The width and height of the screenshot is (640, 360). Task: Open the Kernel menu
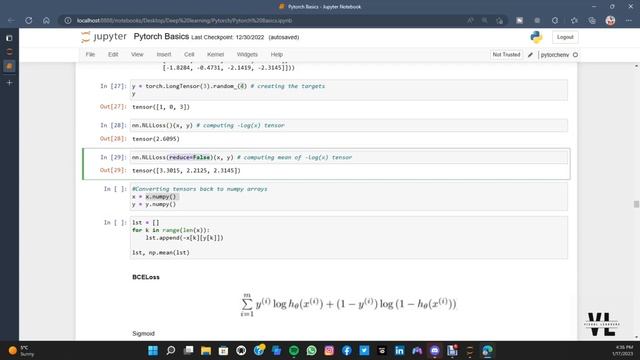(x=215, y=54)
